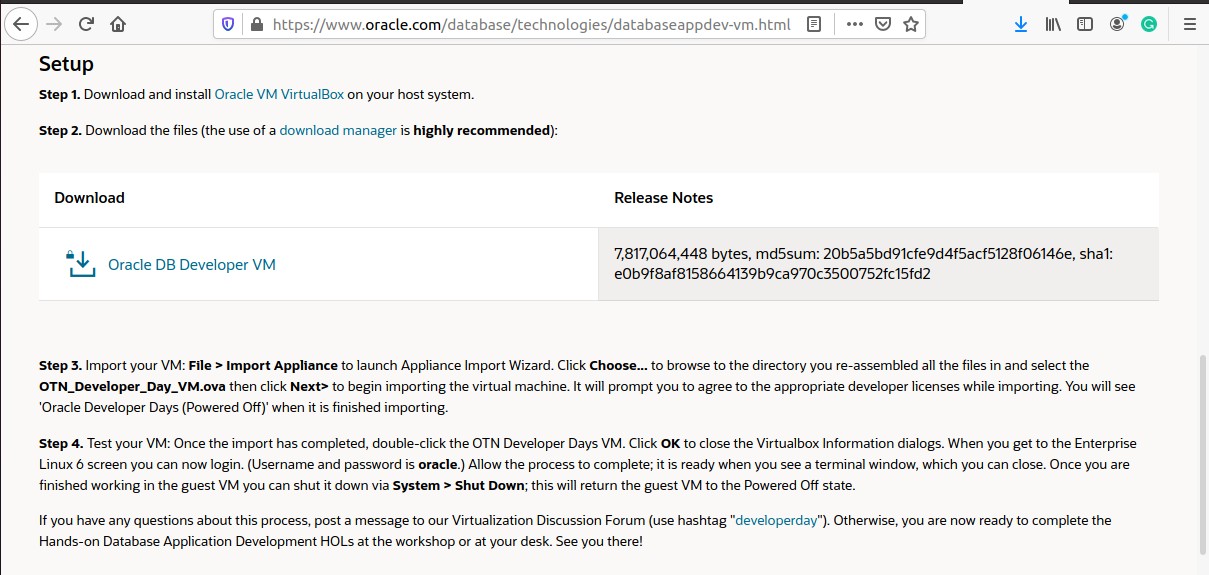
Task: Click the page vertical scrollbar thumb
Action: (1202, 455)
